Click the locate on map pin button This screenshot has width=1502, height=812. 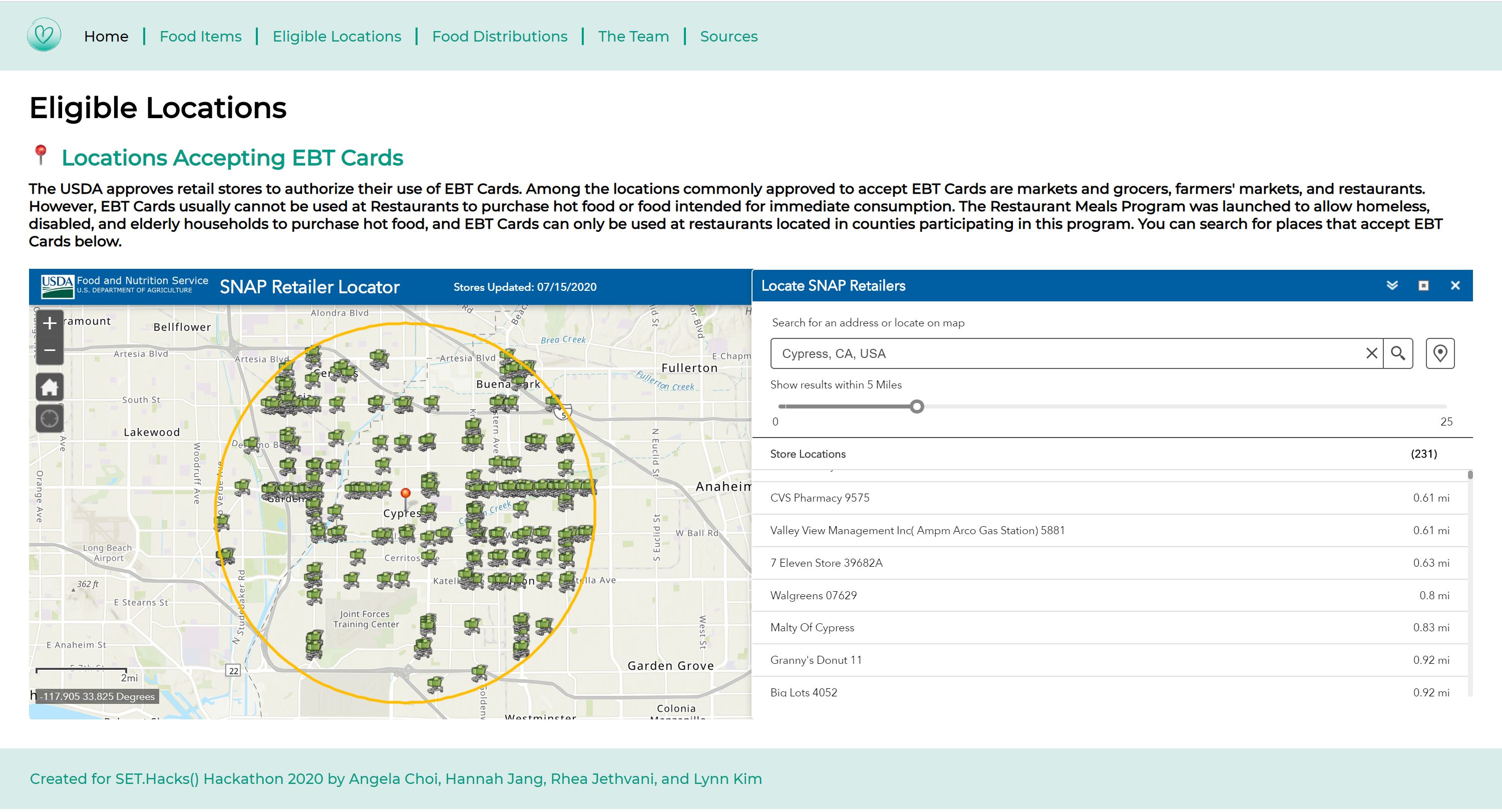pyautogui.click(x=1439, y=353)
